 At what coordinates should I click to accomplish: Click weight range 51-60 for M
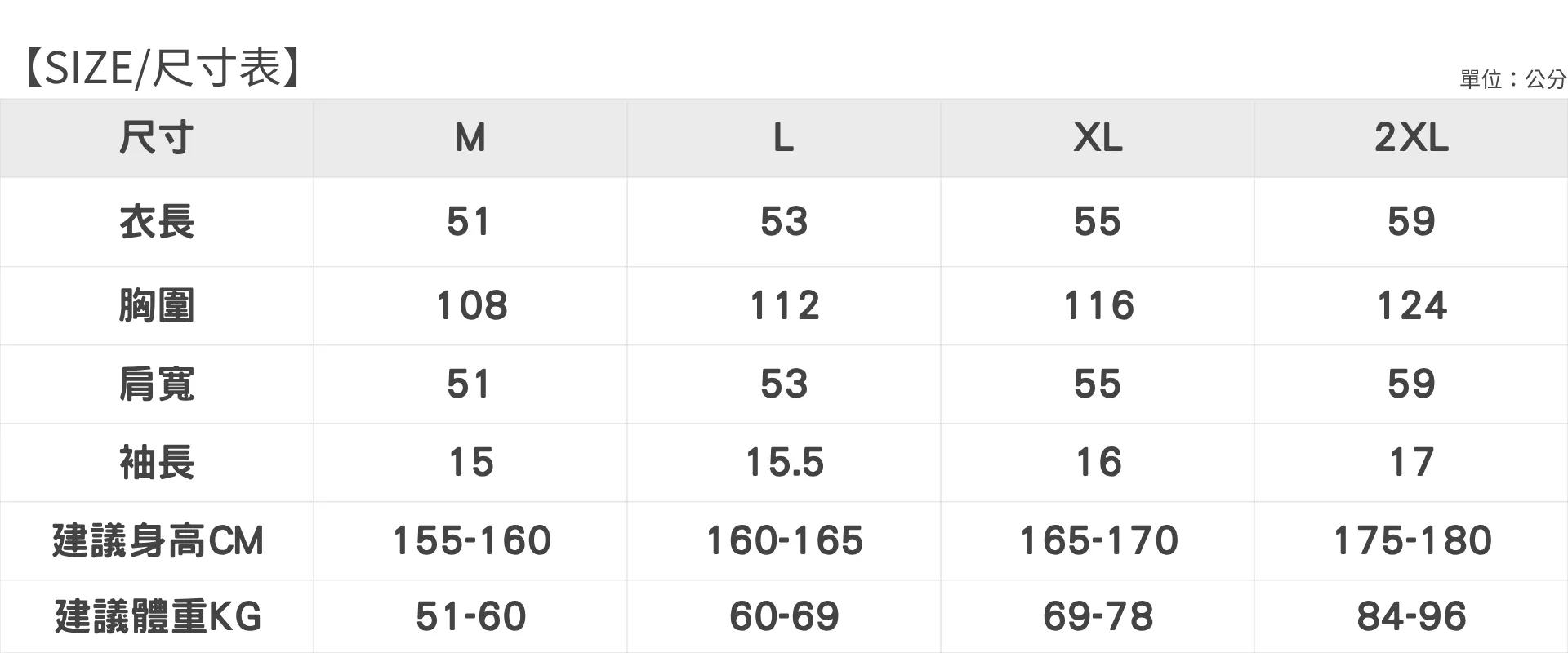coord(471,616)
